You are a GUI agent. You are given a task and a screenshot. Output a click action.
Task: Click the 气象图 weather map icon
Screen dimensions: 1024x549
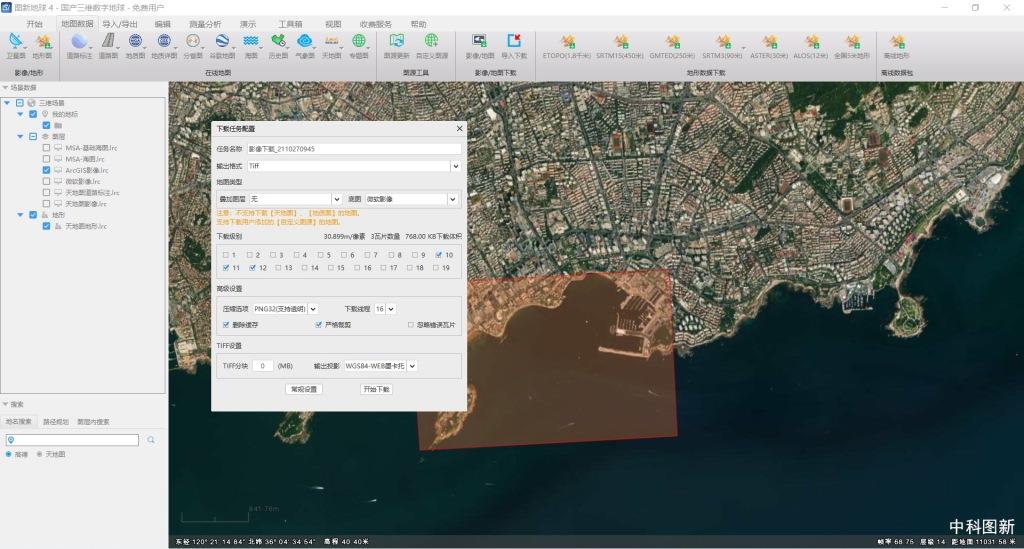305,42
